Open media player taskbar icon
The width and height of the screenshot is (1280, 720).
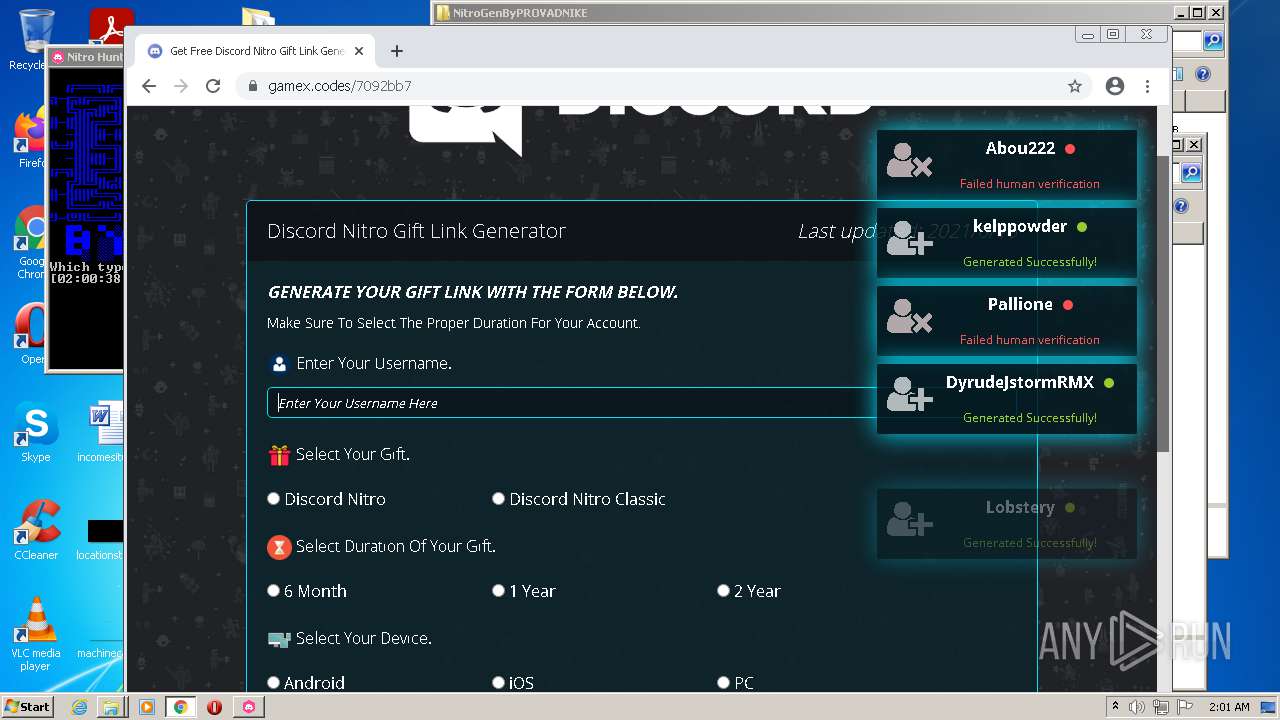pyautogui.click(x=147, y=707)
